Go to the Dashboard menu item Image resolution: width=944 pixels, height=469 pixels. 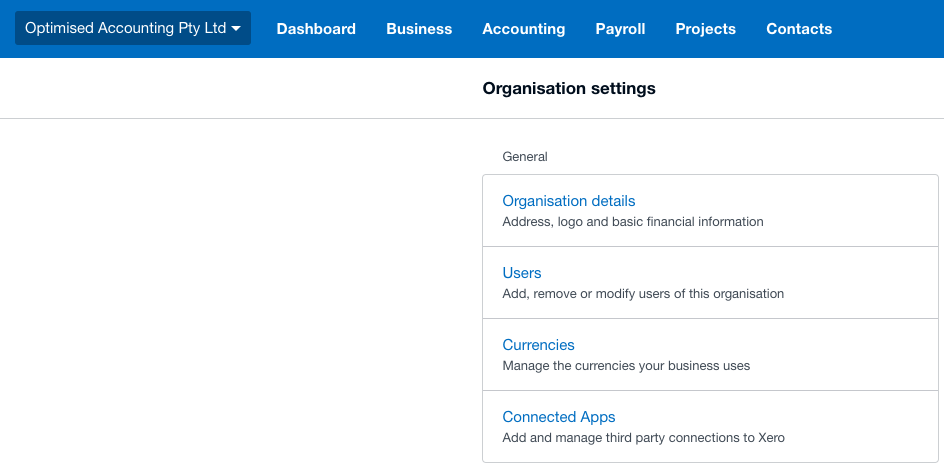(x=316, y=29)
